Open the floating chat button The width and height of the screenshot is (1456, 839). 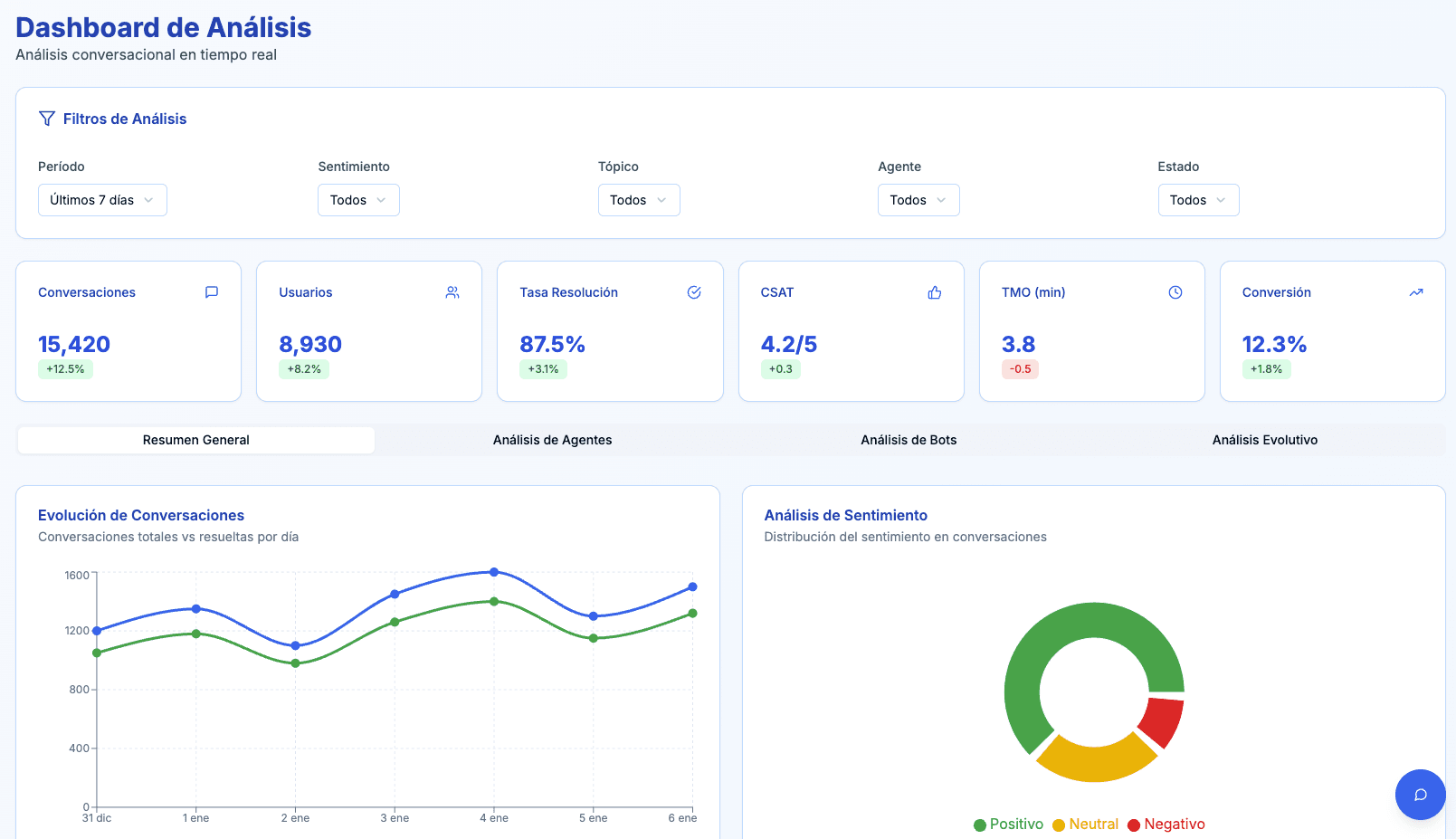pyautogui.click(x=1420, y=795)
